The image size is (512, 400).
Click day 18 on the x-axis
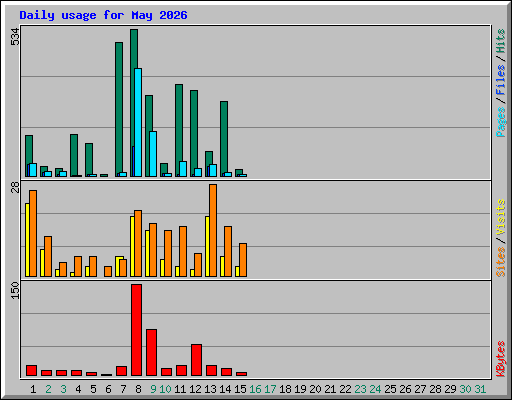pos(285,389)
